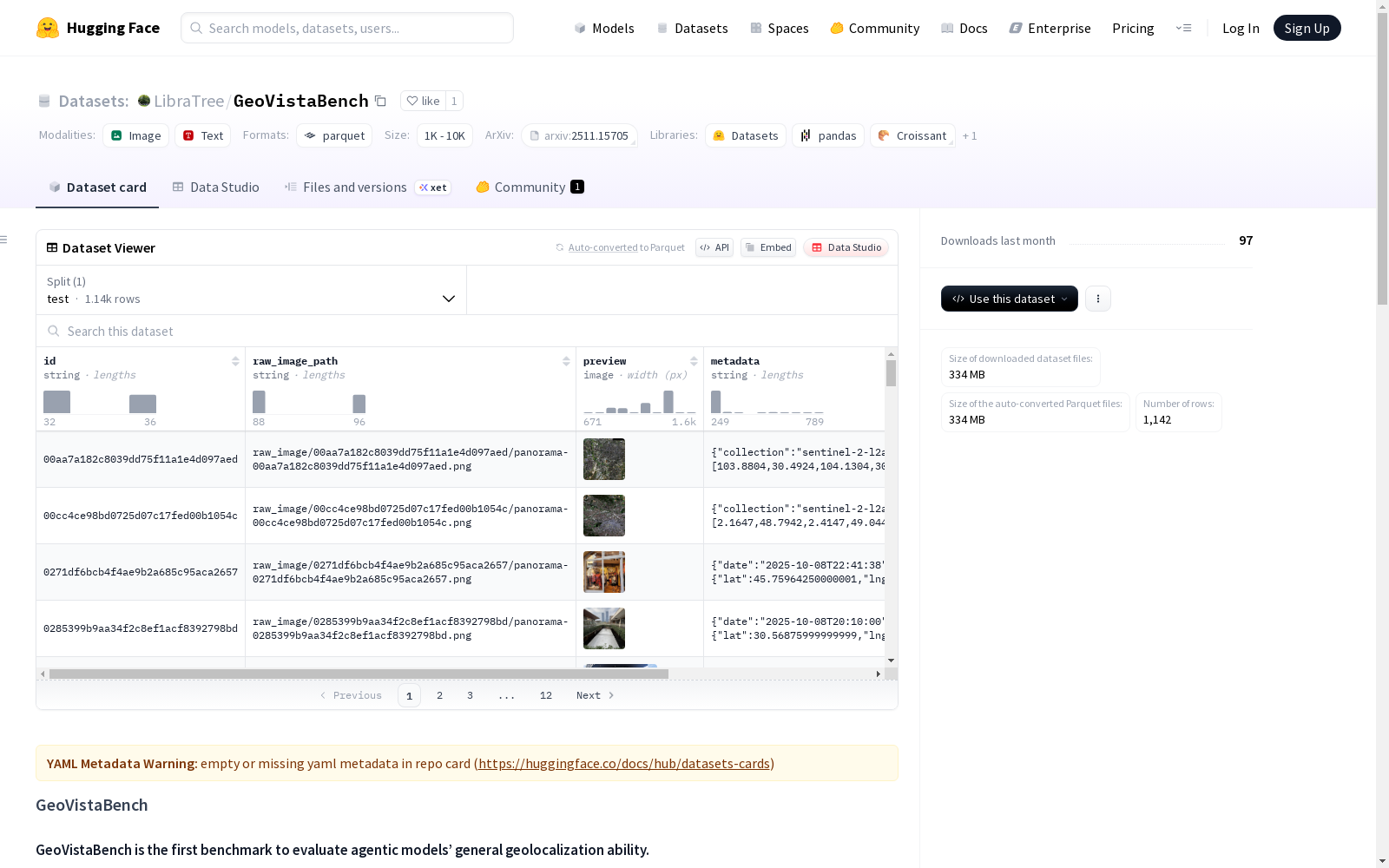The width and height of the screenshot is (1389, 868).
Task: Open Data Studio from viewer header
Action: pyautogui.click(x=846, y=247)
